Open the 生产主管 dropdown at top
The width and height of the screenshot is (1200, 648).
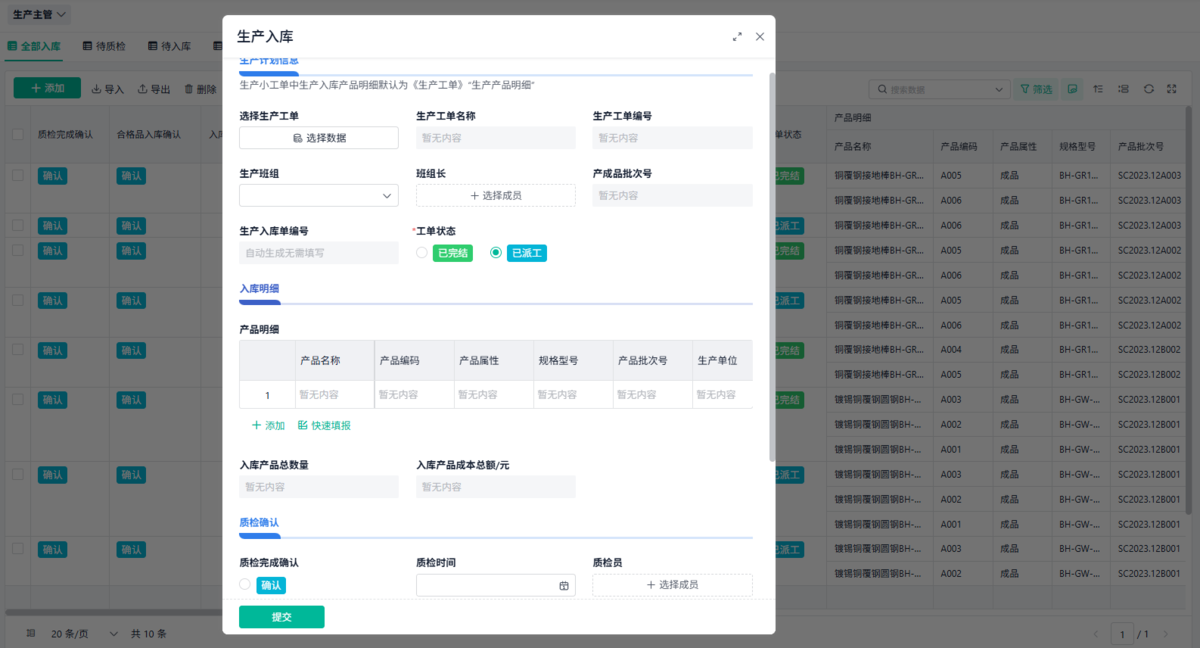(x=40, y=15)
